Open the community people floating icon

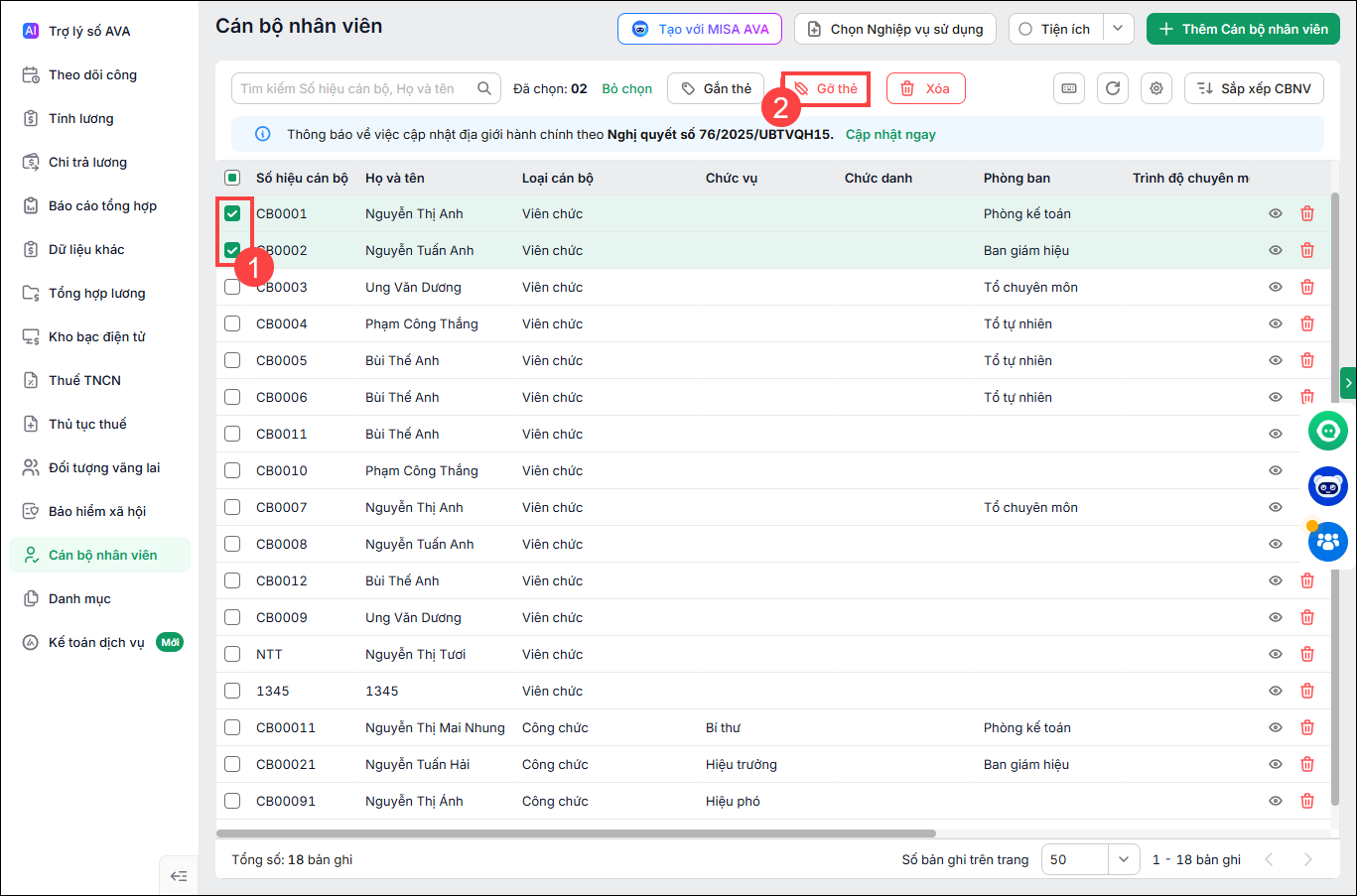(1328, 542)
